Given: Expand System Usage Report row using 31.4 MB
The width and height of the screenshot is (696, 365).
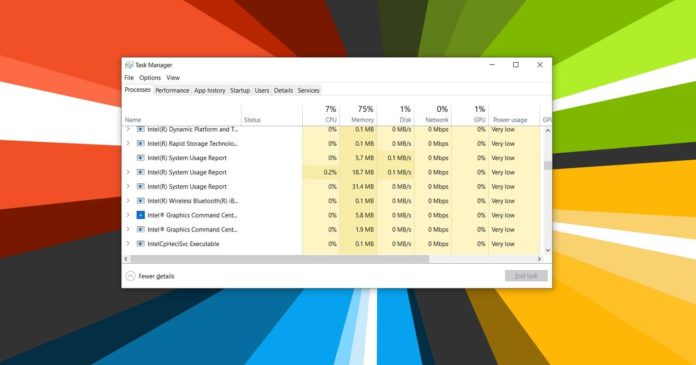Looking at the screenshot, I should (x=128, y=186).
